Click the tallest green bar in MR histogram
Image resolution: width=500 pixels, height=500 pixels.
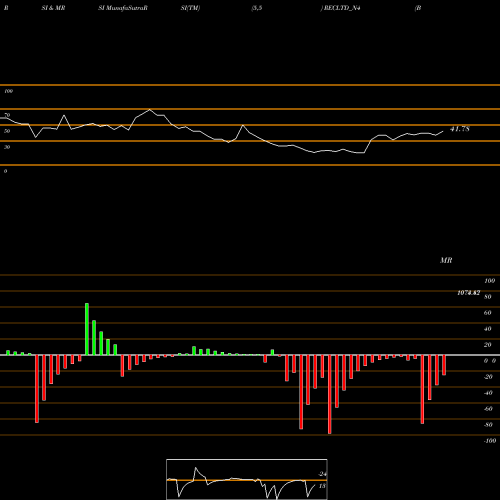(x=87, y=329)
